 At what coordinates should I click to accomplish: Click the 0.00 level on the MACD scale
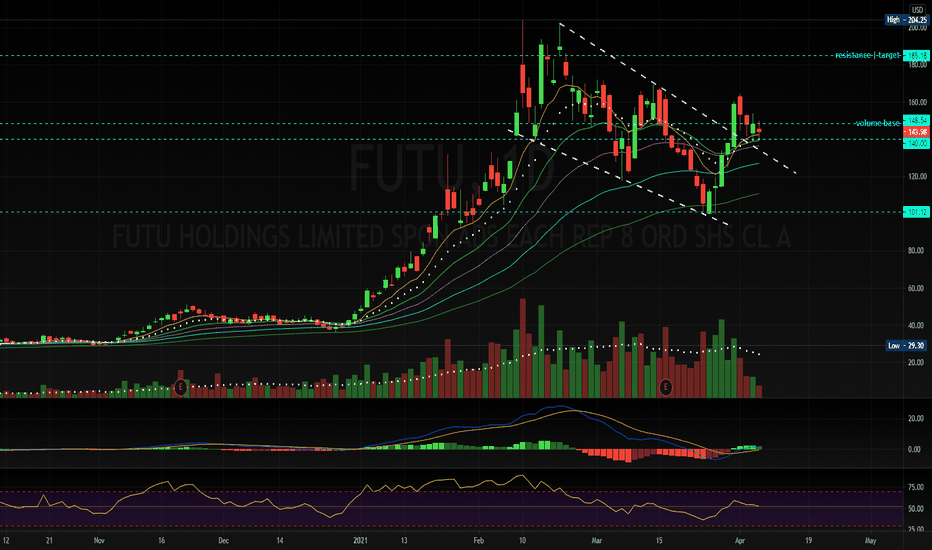tap(916, 449)
